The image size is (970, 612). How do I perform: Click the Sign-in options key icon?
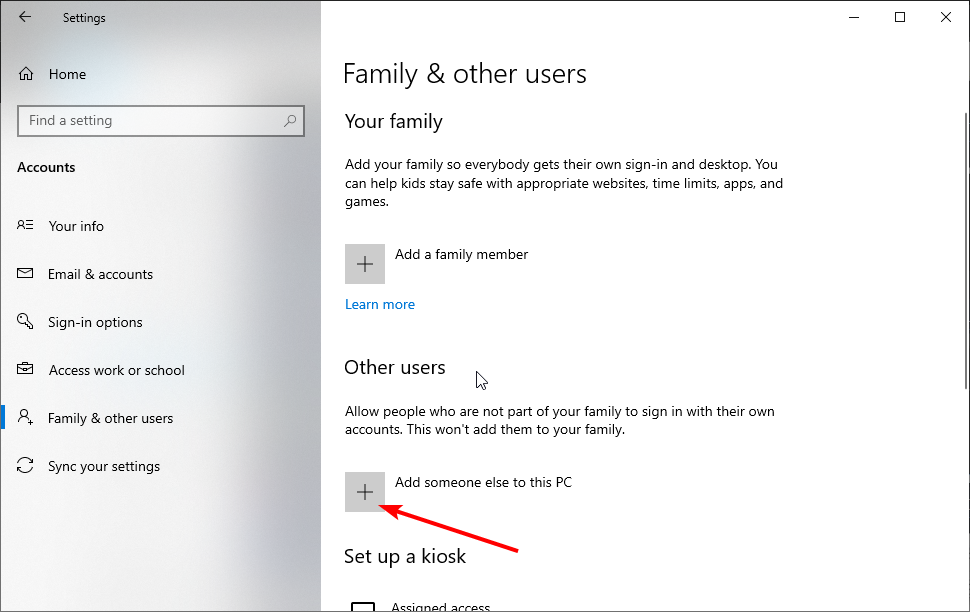(x=25, y=321)
